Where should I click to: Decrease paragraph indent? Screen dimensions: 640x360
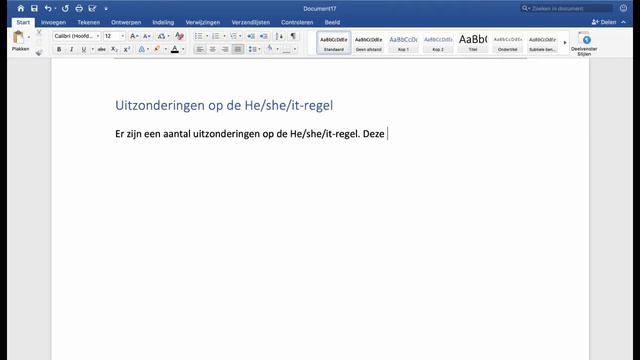pos(251,36)
